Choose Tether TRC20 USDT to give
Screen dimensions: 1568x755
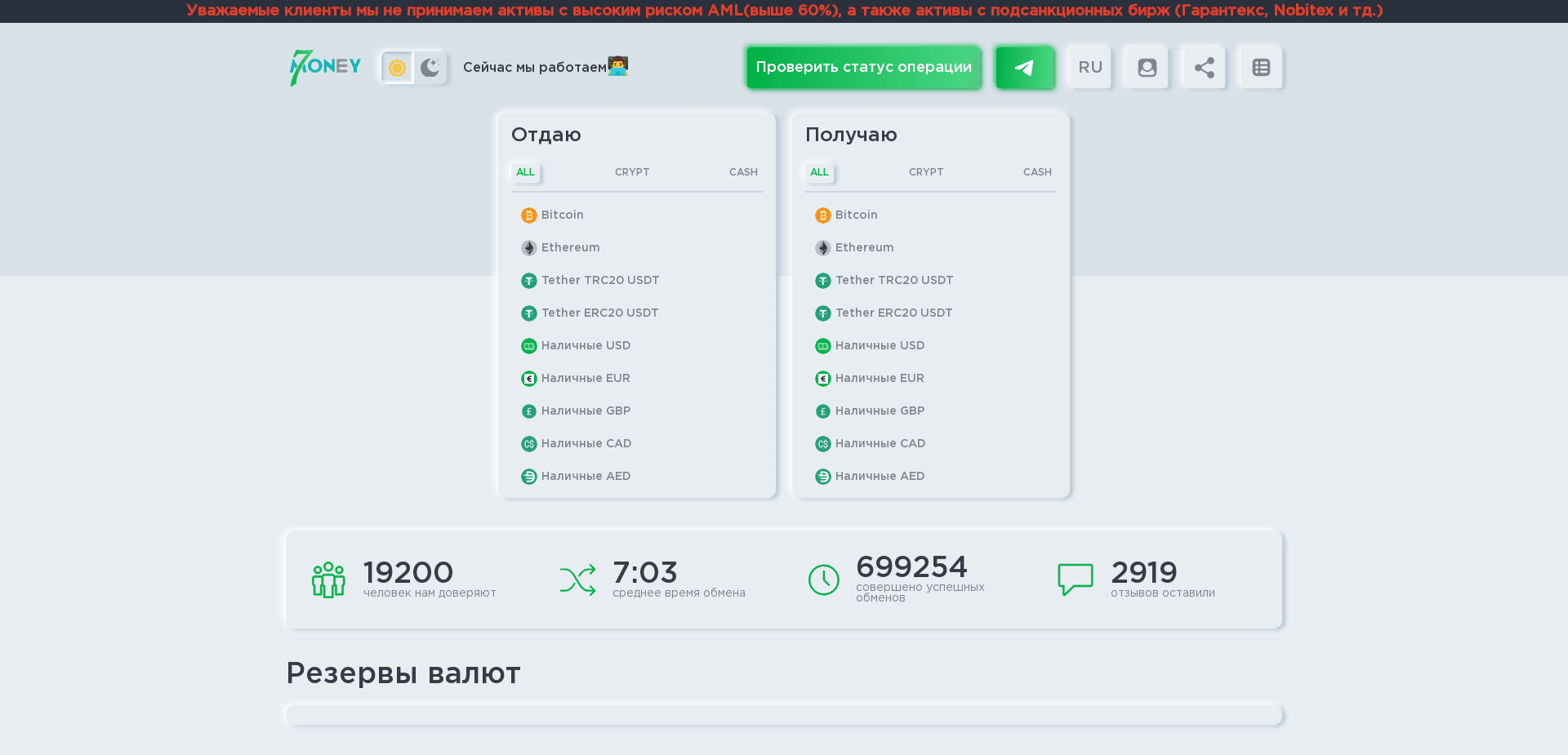[600, 280]
